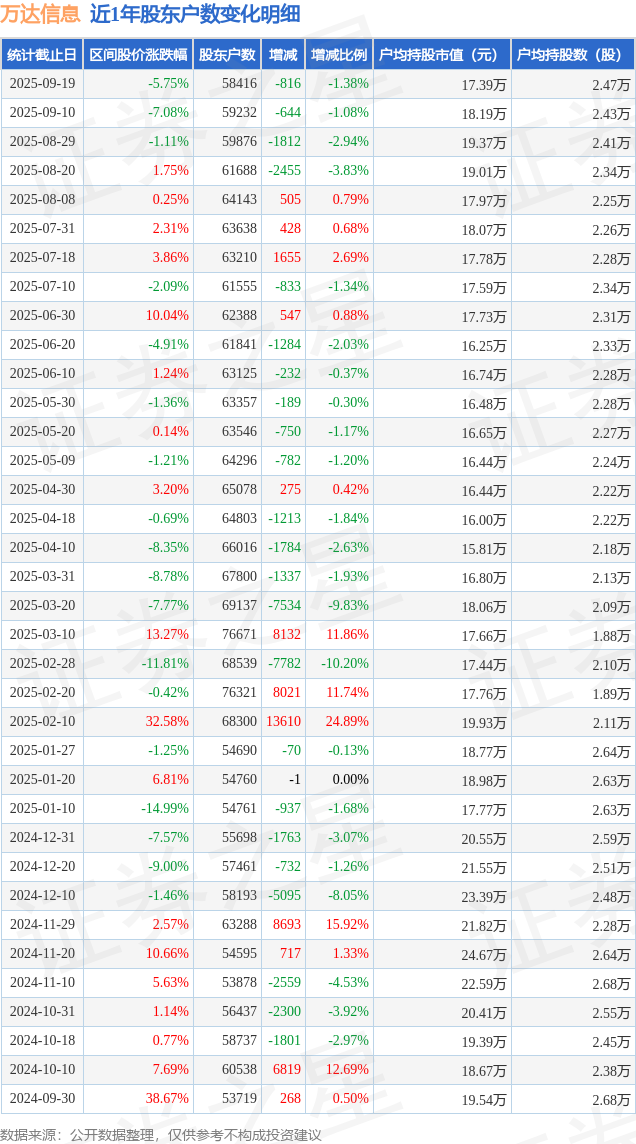This screenshot has height=1144, width=636.
Task: Click the 24.89% change ratio cell
Action: tap(347, 722)
